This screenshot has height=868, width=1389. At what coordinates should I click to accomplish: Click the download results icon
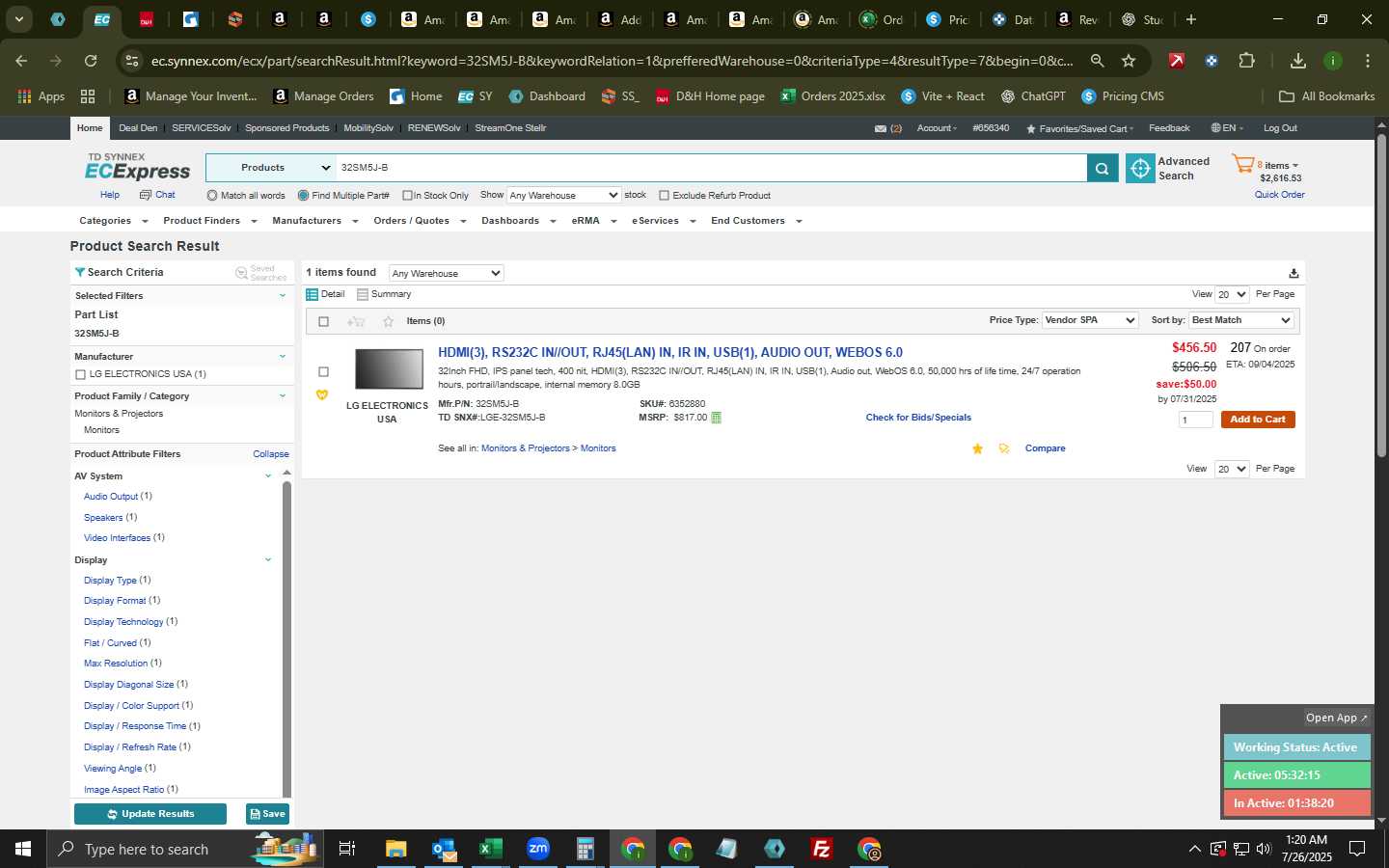pyautogui.click(x=1294, y=273)
